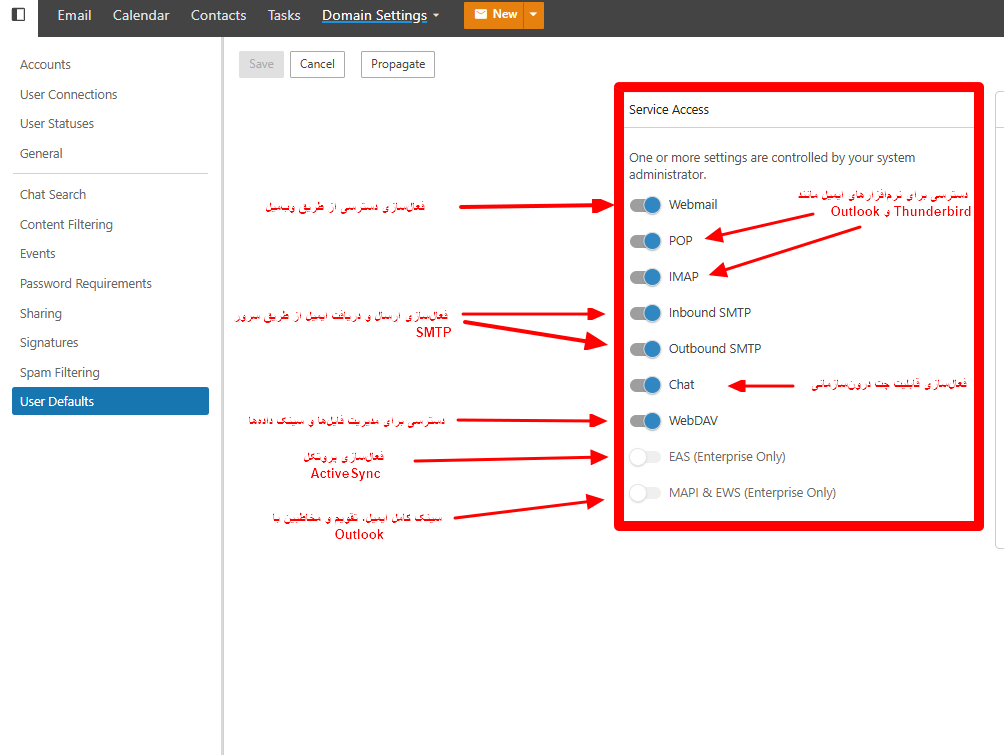The image size is (1004, 755).
Task: Toggle the Outbound SMTP switch
Action: 646,349
